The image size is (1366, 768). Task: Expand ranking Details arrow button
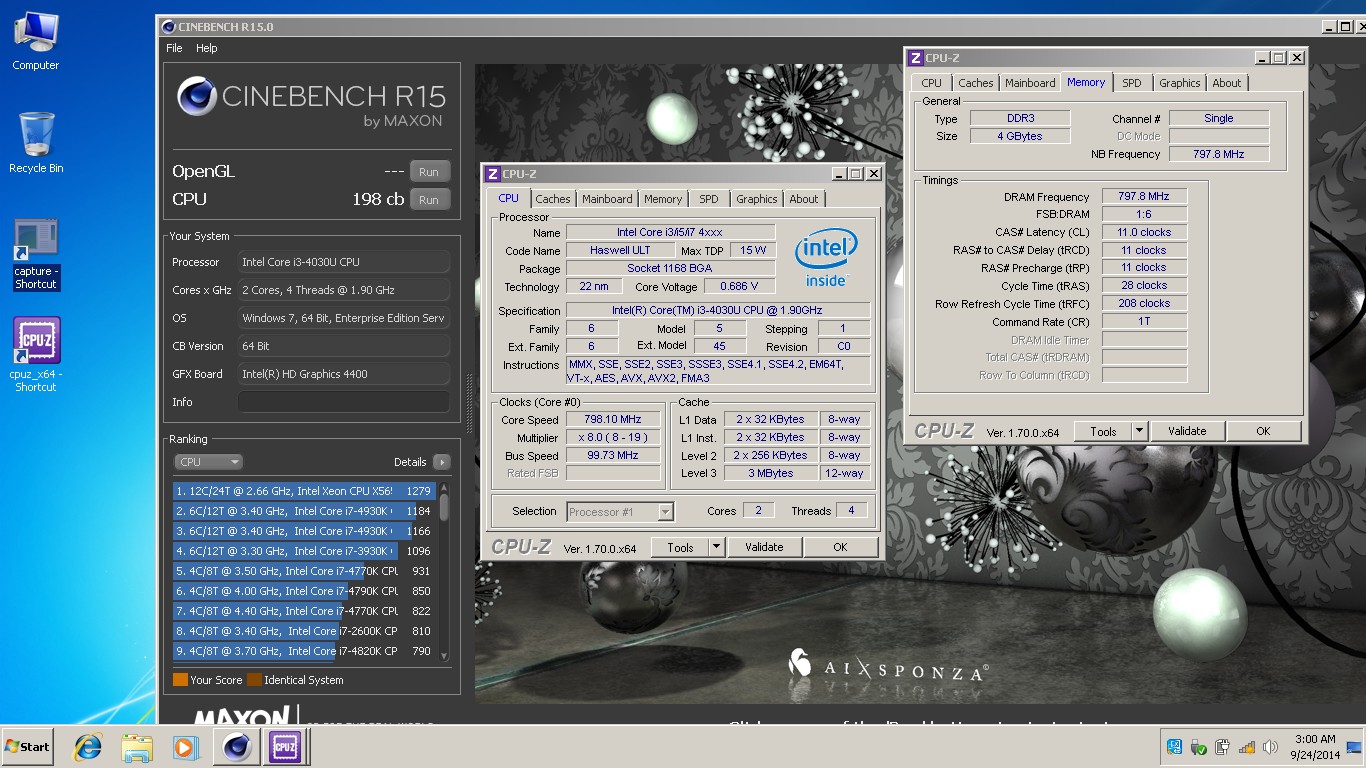click(441, 462)
